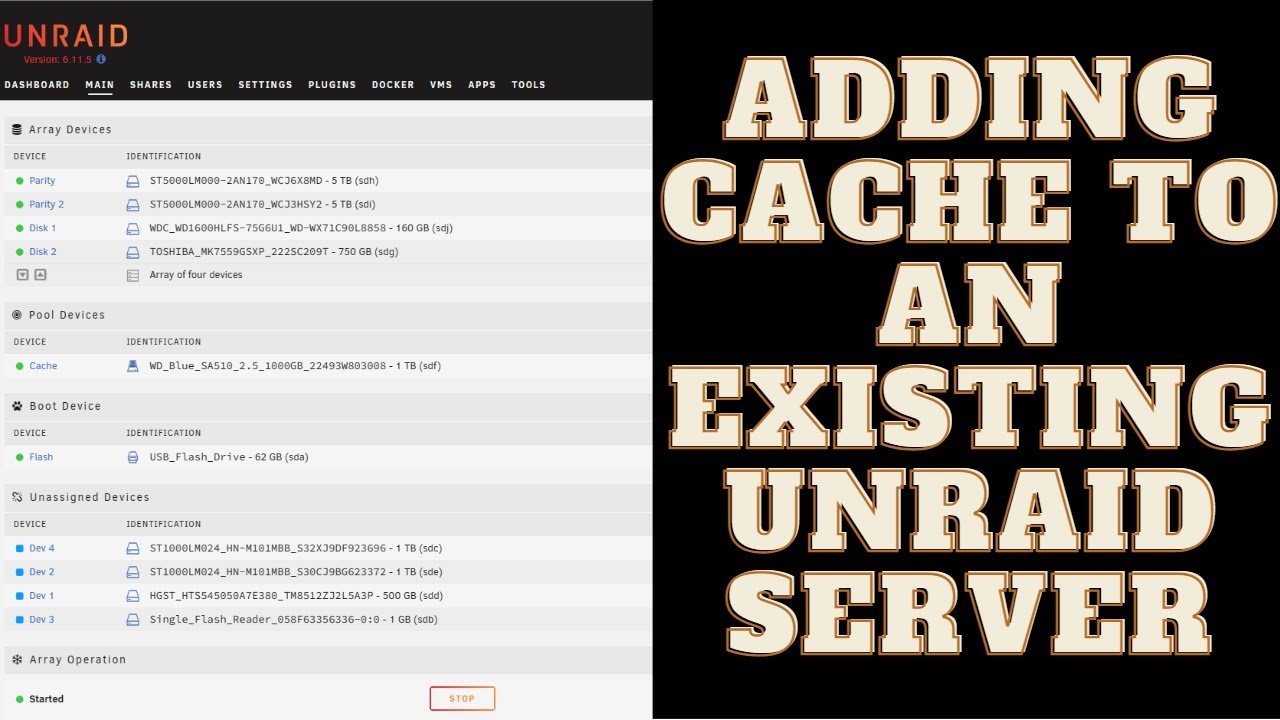Open the Dashboard tab

click(x=37, y=85)
